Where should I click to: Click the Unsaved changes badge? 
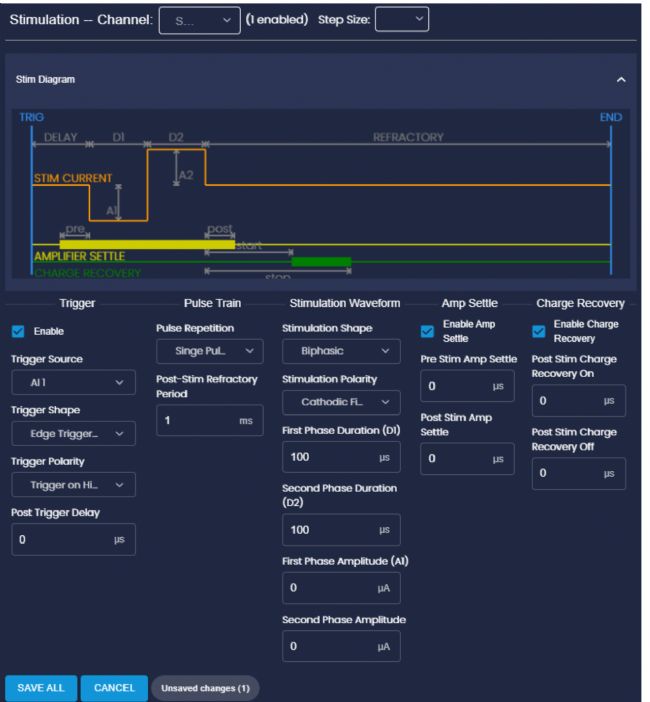204,688
